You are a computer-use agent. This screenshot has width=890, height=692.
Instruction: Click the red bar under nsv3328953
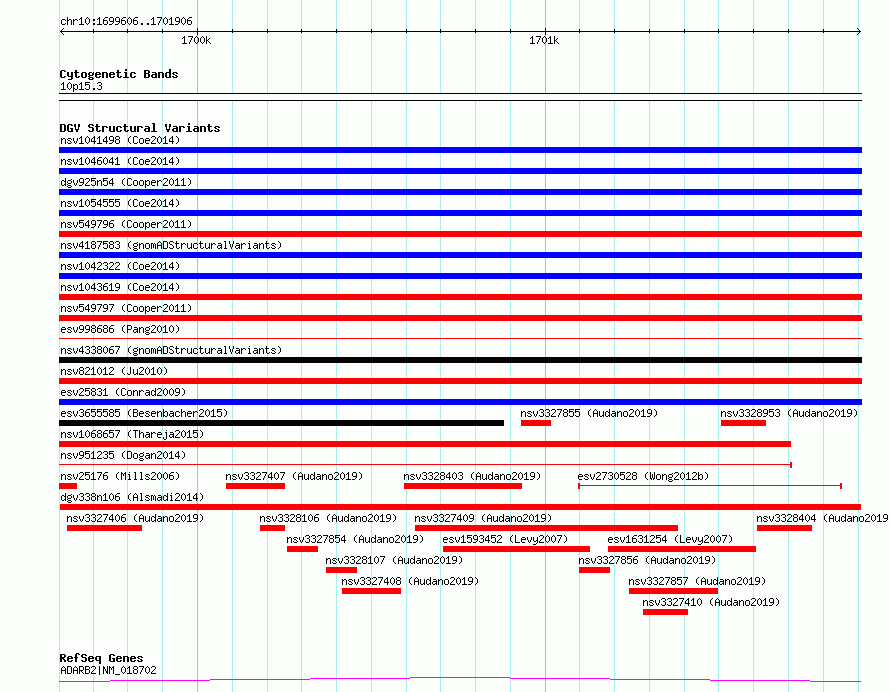pyautogui.click(x=744, y=423)
